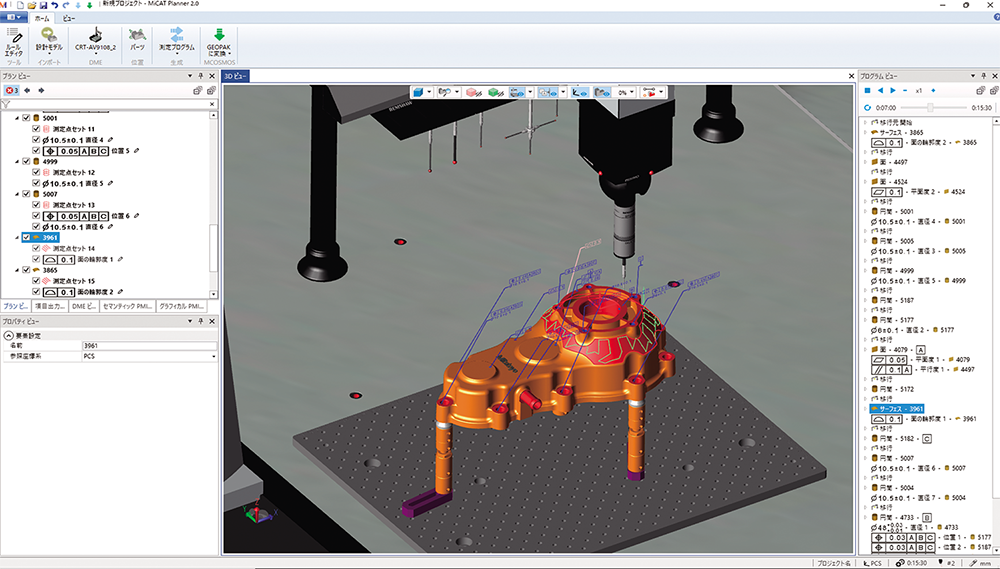
Task: Click the パーツ part placement icon
Action: 138,40
